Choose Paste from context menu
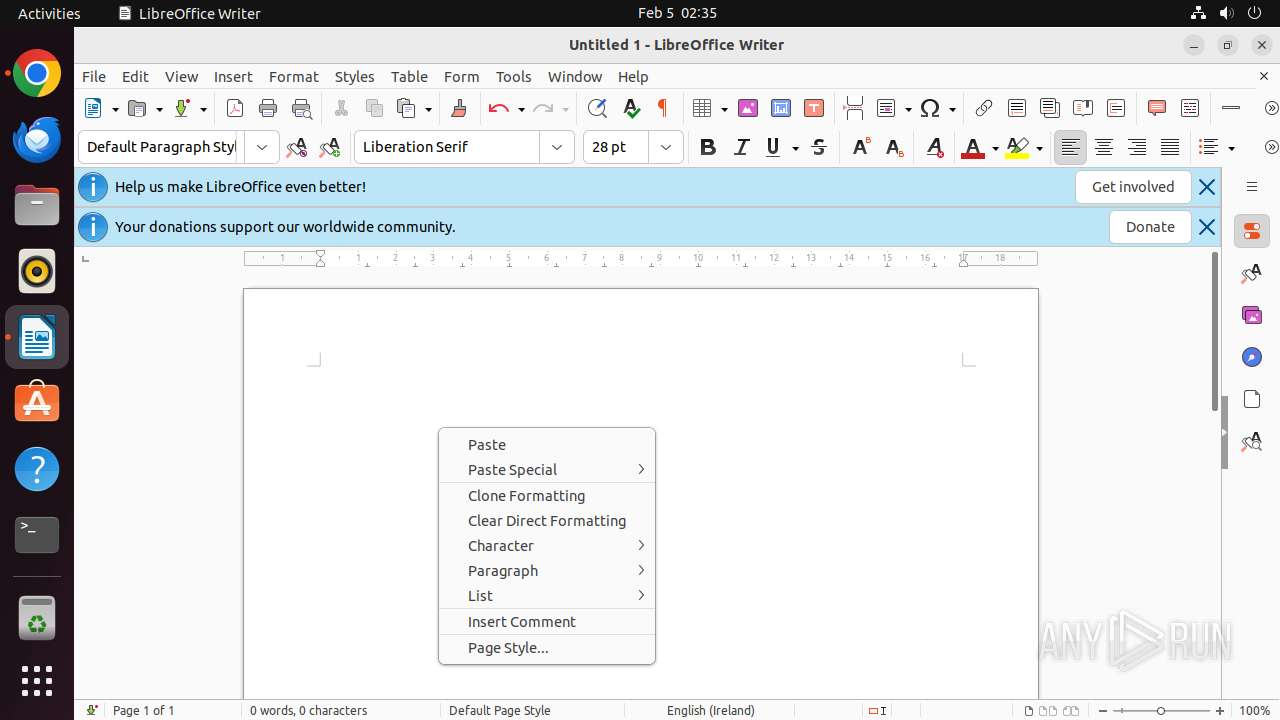This screenshot has height=720, width=1280. click(547, 445)
